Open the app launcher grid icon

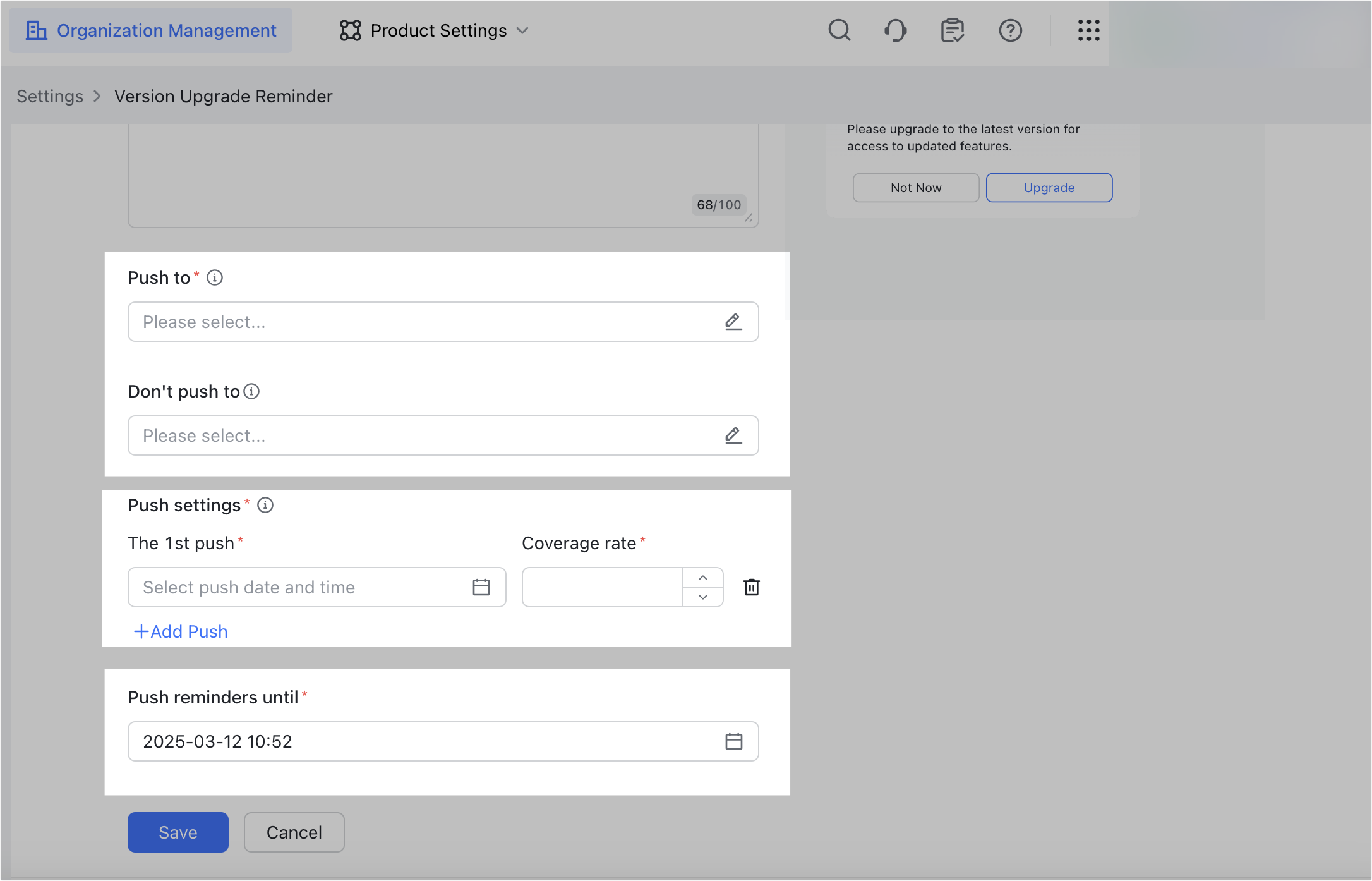(1088, 30)
